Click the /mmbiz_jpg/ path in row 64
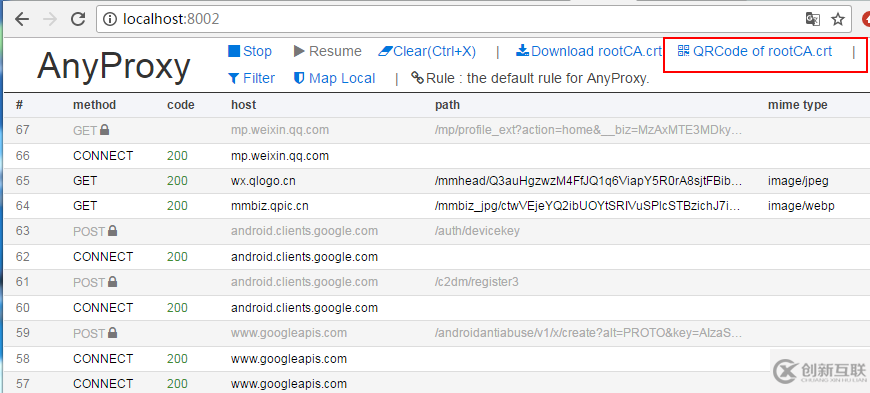This screenshot has width=870, height=393. [588, 206]
